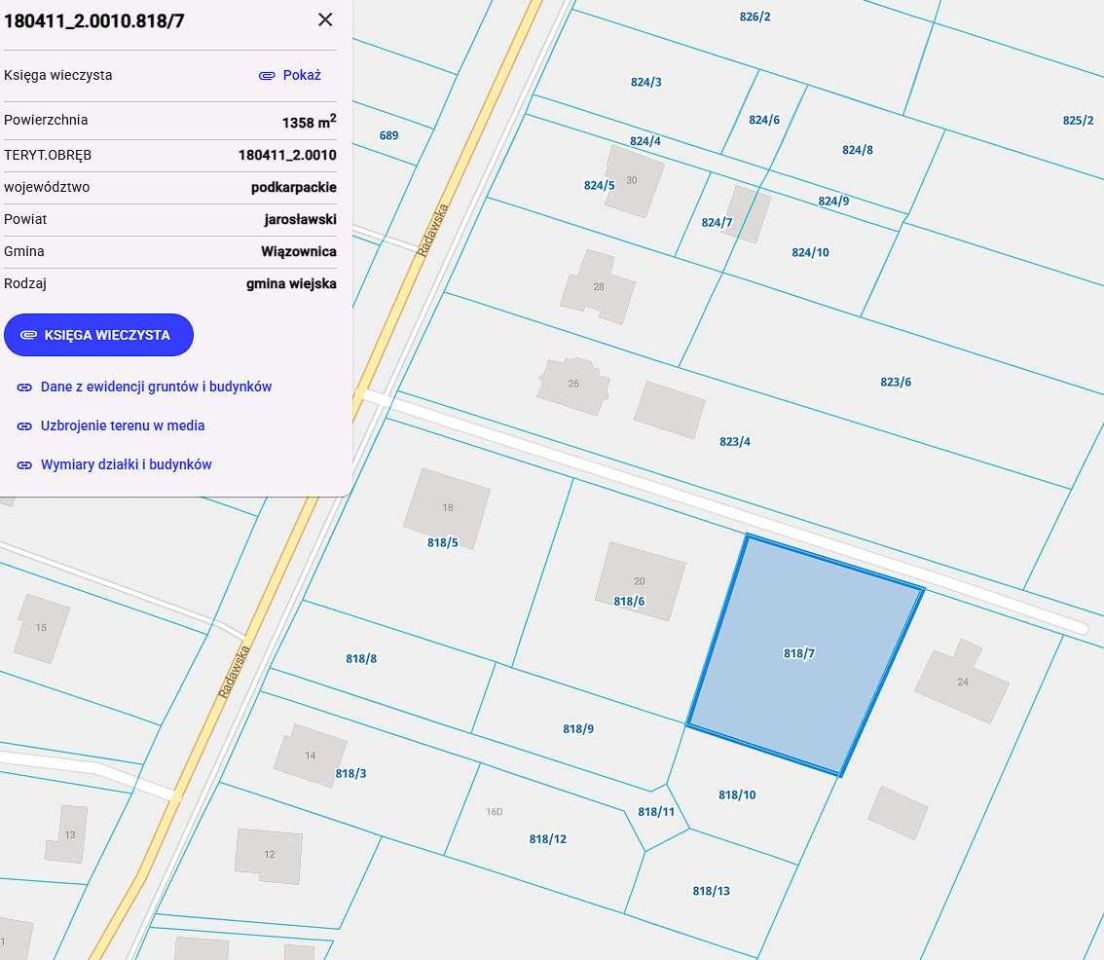Click parcel label 826/2
The height and width of the screenshot is (960, 1104).
point(755,17)
